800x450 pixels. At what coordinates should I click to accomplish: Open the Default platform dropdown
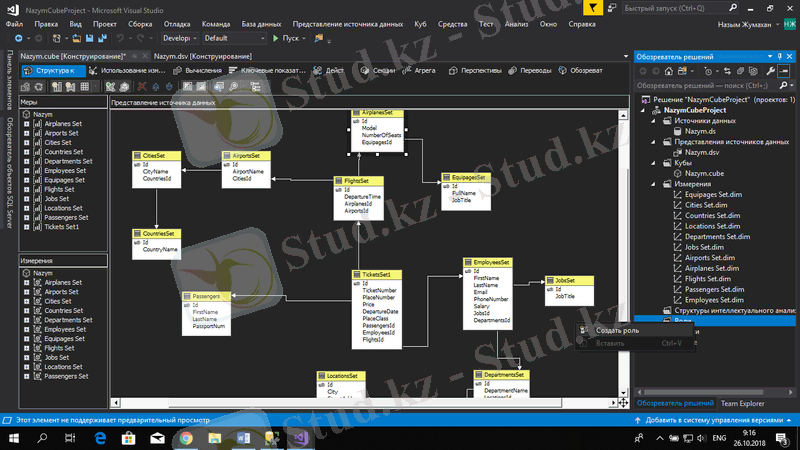coord(234,38)
